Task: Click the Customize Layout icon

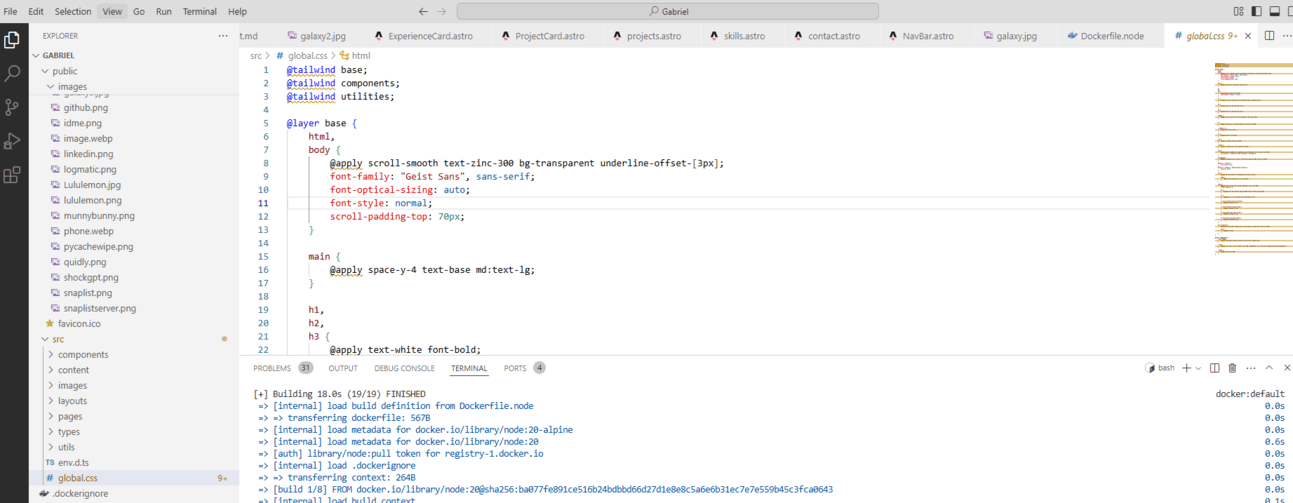Action: pyautogui.click(x=1239, y=11)
